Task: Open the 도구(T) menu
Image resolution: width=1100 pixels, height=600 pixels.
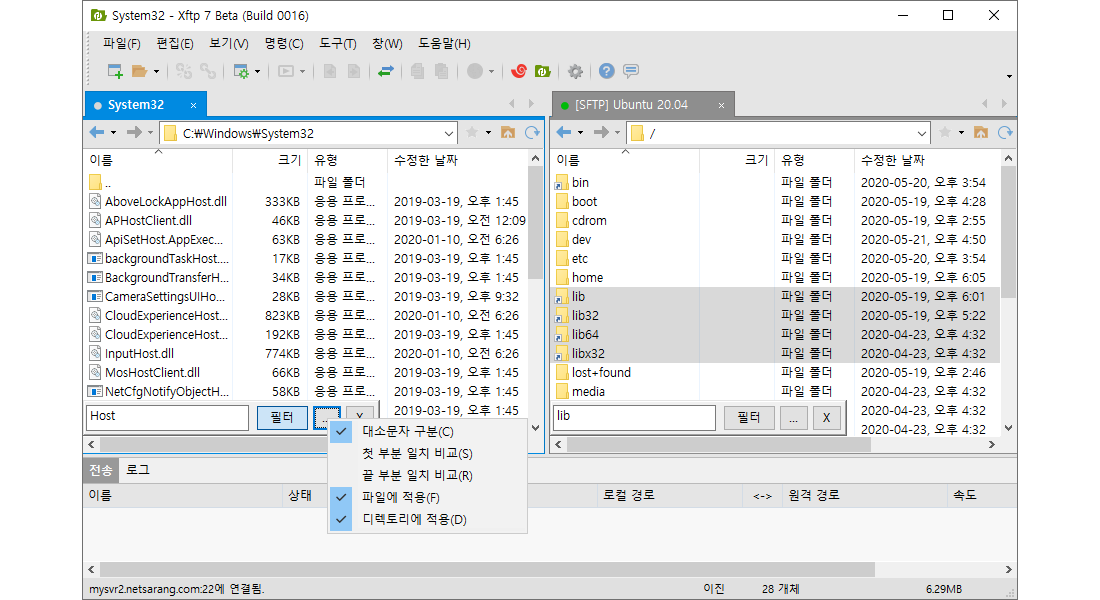Action: (x=338, y=44)
